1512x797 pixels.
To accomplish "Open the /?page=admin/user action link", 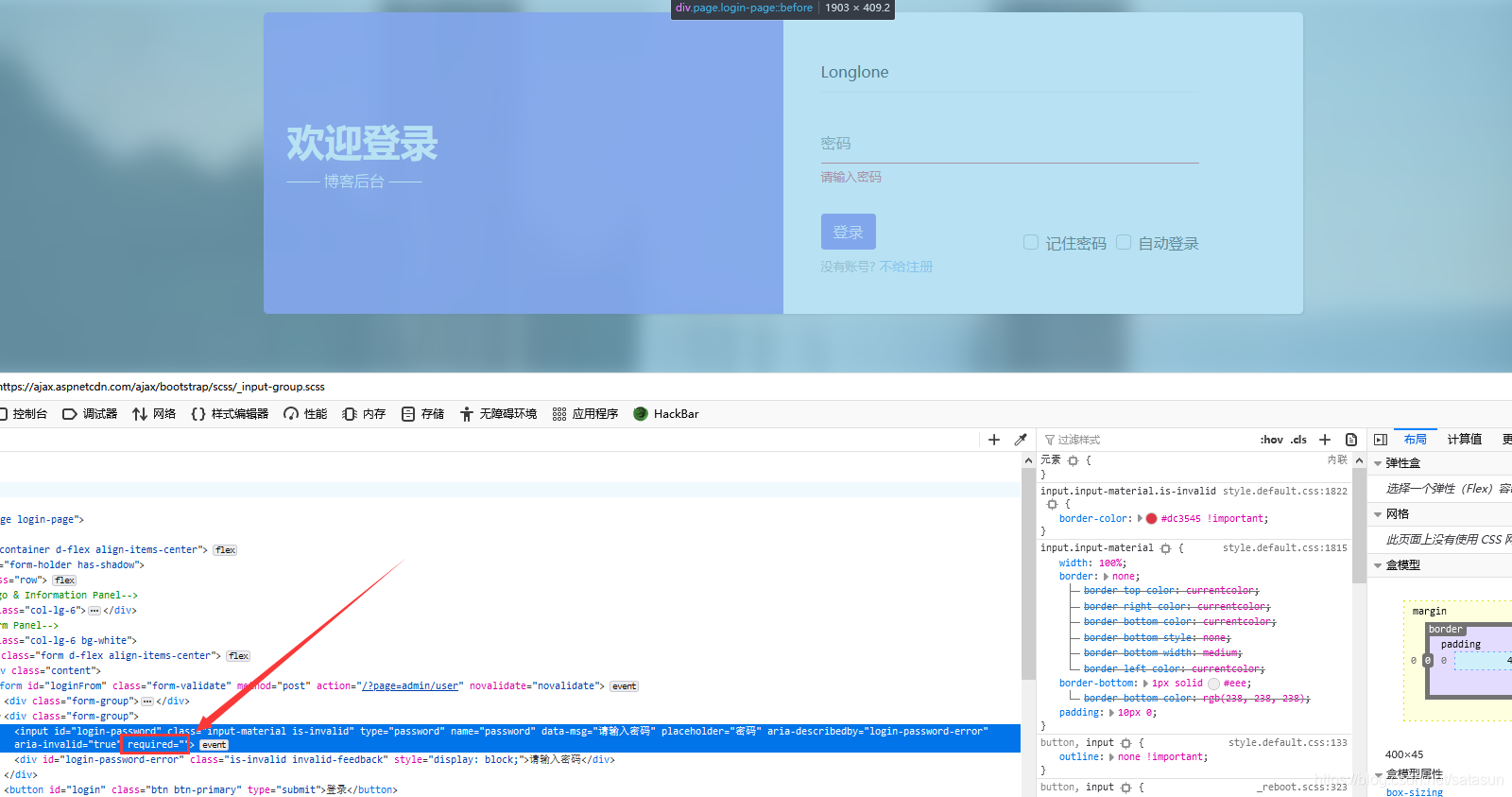I will (x=410, y=686).
